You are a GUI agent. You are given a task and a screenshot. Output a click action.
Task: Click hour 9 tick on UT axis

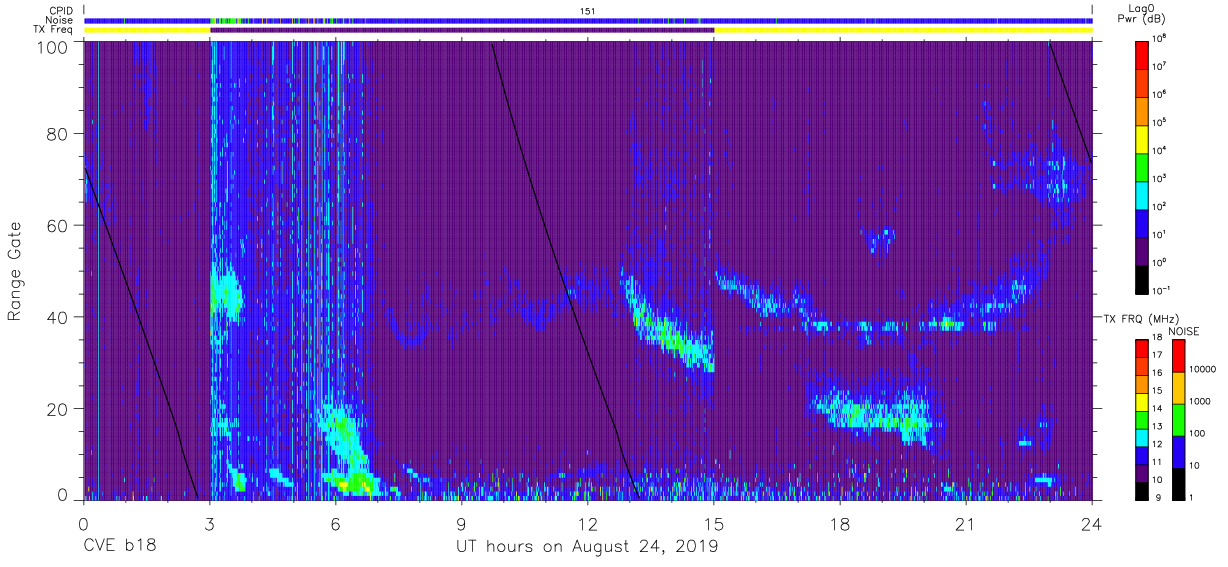(x=461, y=523)
